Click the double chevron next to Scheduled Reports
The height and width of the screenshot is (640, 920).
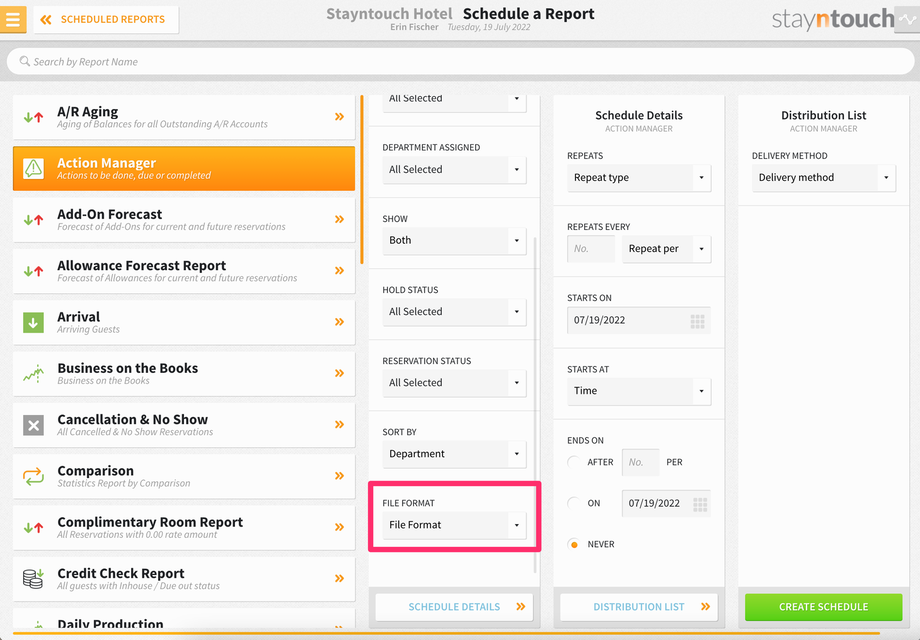(46, 20)
